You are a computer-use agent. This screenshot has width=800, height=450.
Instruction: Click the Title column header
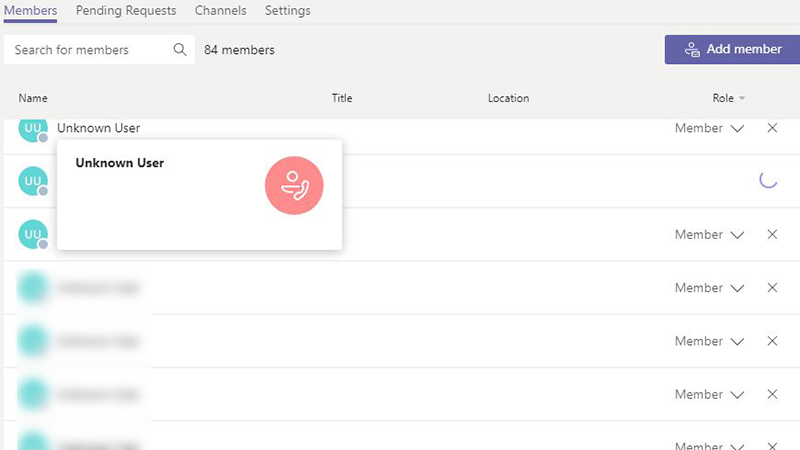342,98
